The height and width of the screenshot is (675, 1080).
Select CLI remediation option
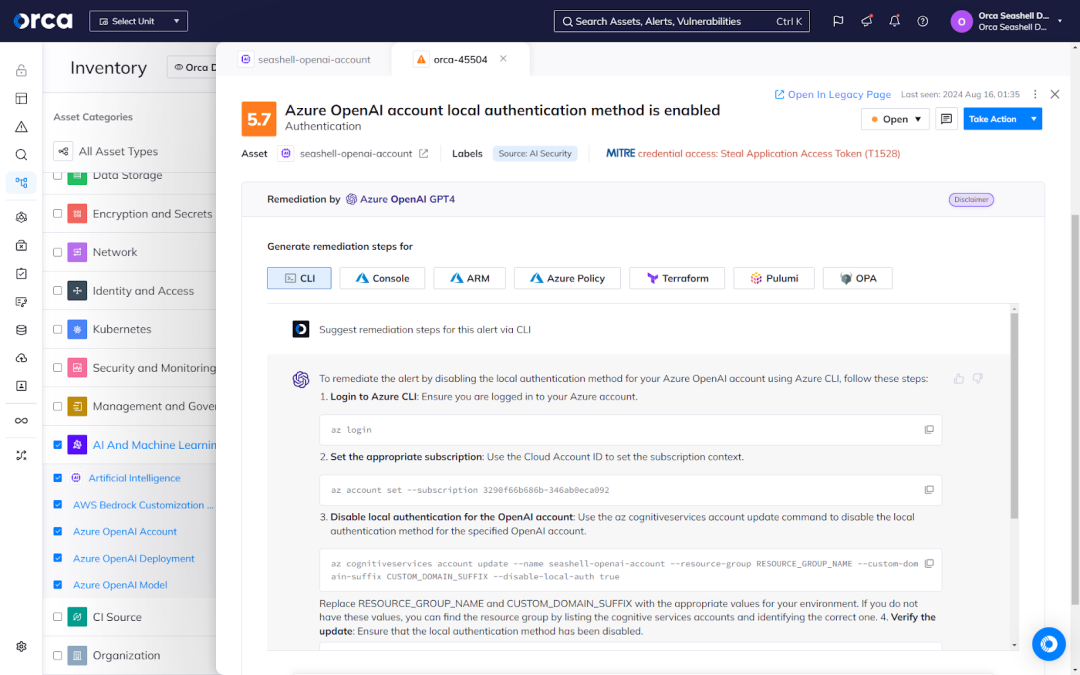(299, 278)
